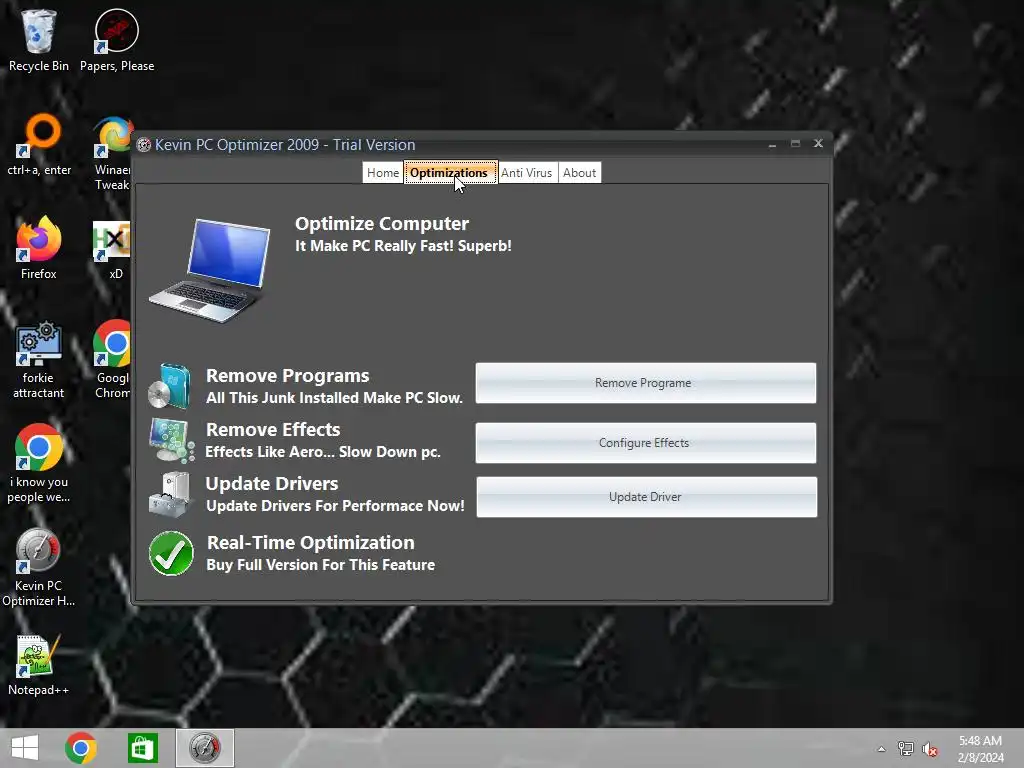1024x768 pixels.
Task: Select the Firefox desktop shortcut
Action: click(x=39, y=248)
